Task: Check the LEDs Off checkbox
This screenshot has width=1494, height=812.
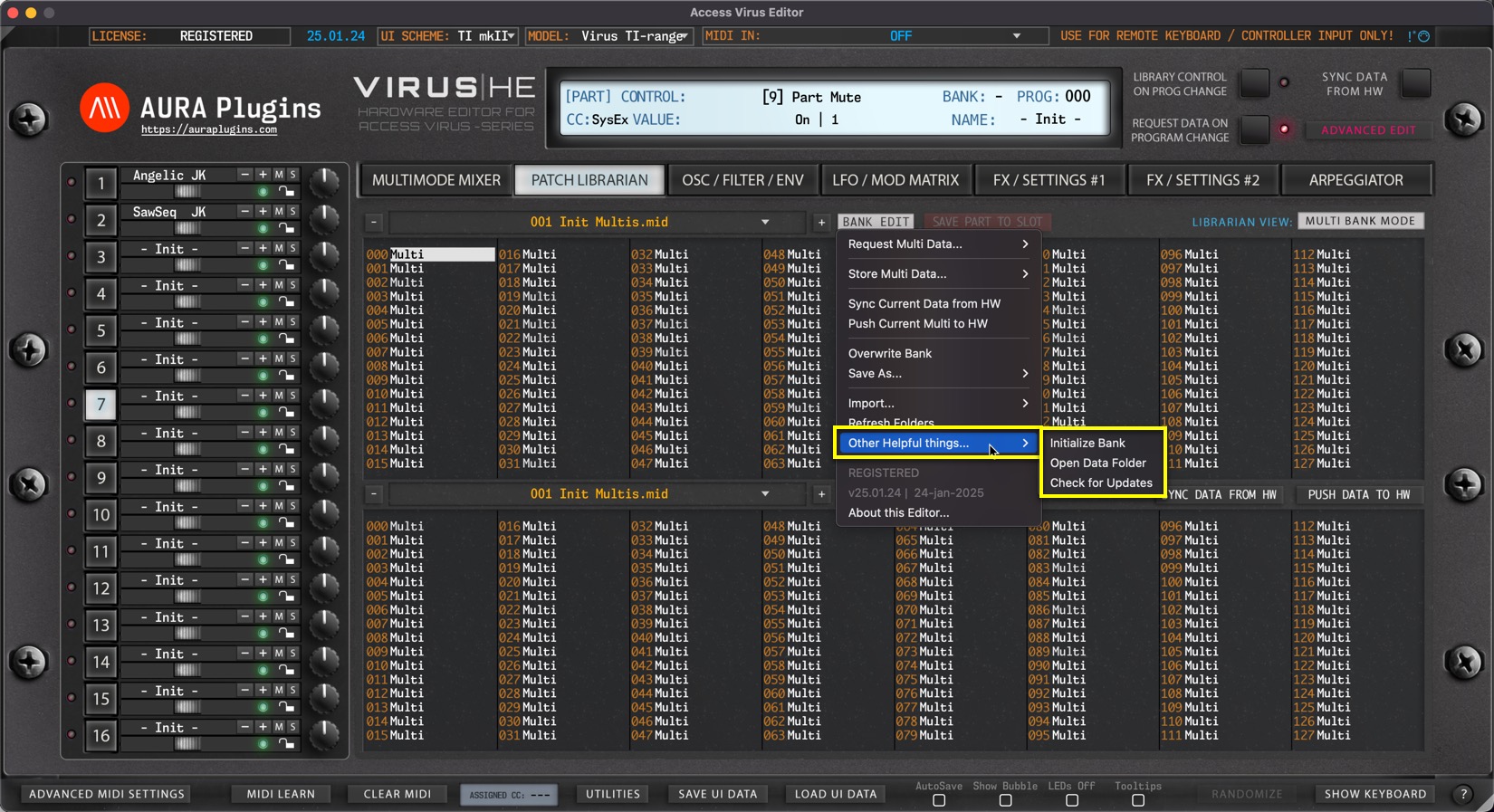Action: coord(1072,800)
